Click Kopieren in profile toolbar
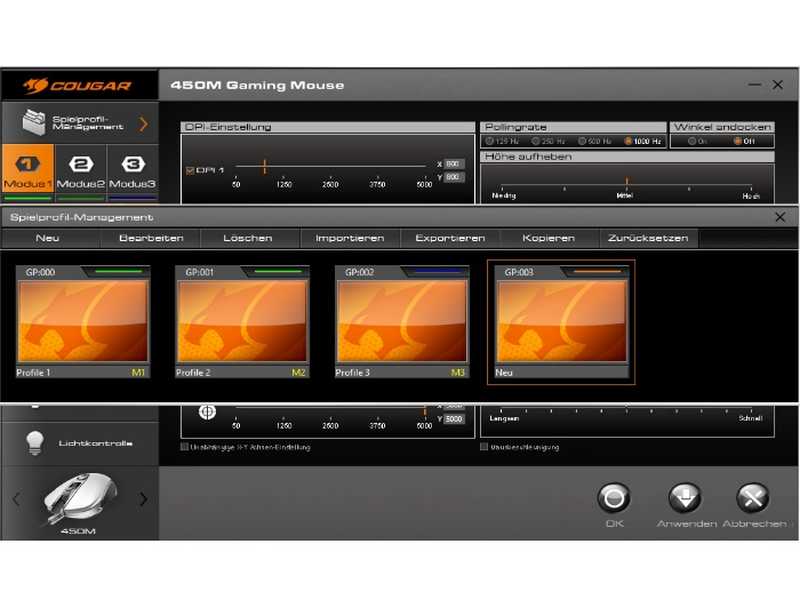Screen dimensions: 800x600 [548, 238]
